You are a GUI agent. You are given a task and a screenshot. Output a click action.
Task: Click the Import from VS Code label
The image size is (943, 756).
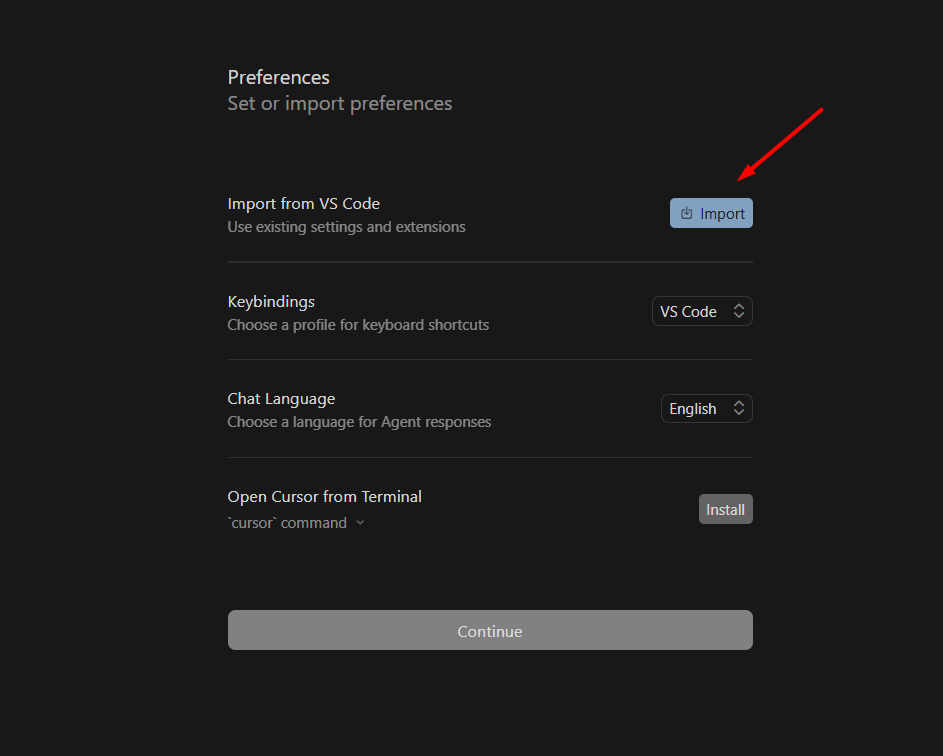tap(303, 203)
